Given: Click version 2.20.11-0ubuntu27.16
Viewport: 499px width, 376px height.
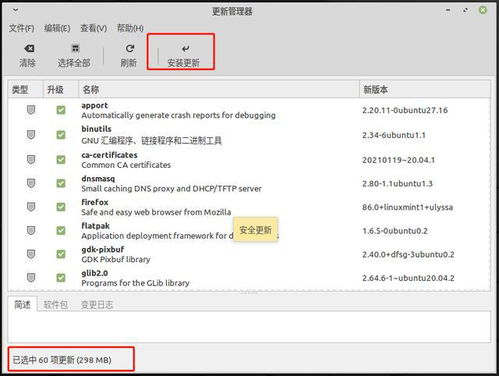Looking at the screenshot, I should 405,110.
